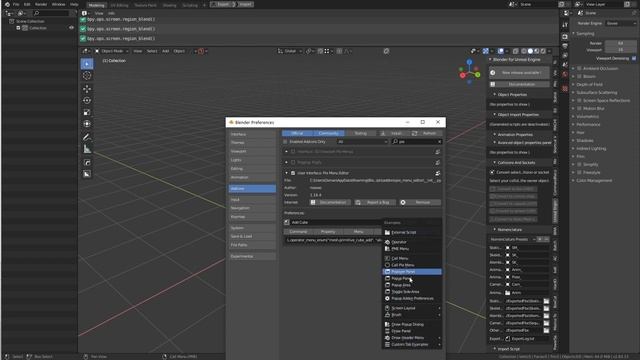This screenshot has height=360, width=640.
Task: Expand the Color Management panel
Action: click(x=573, y=180)
